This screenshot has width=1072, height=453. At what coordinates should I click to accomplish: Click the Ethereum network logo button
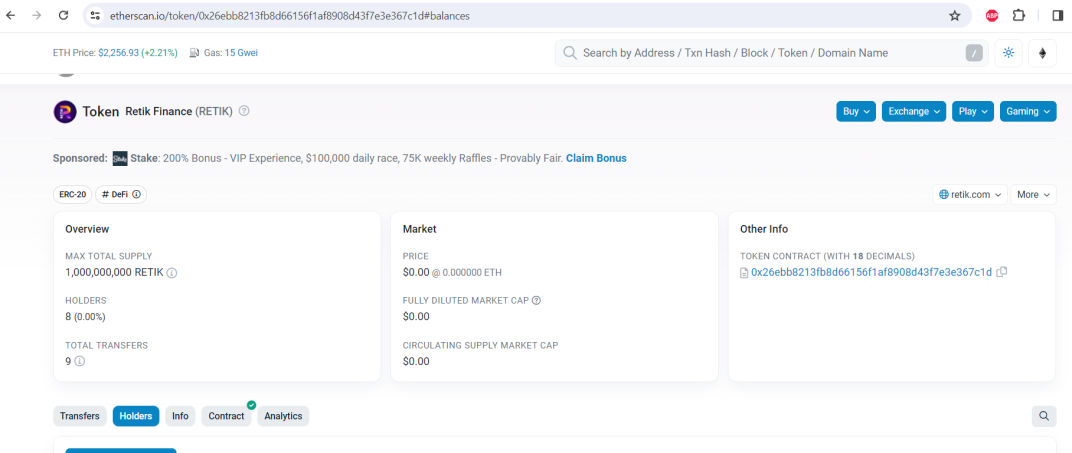1043,53
